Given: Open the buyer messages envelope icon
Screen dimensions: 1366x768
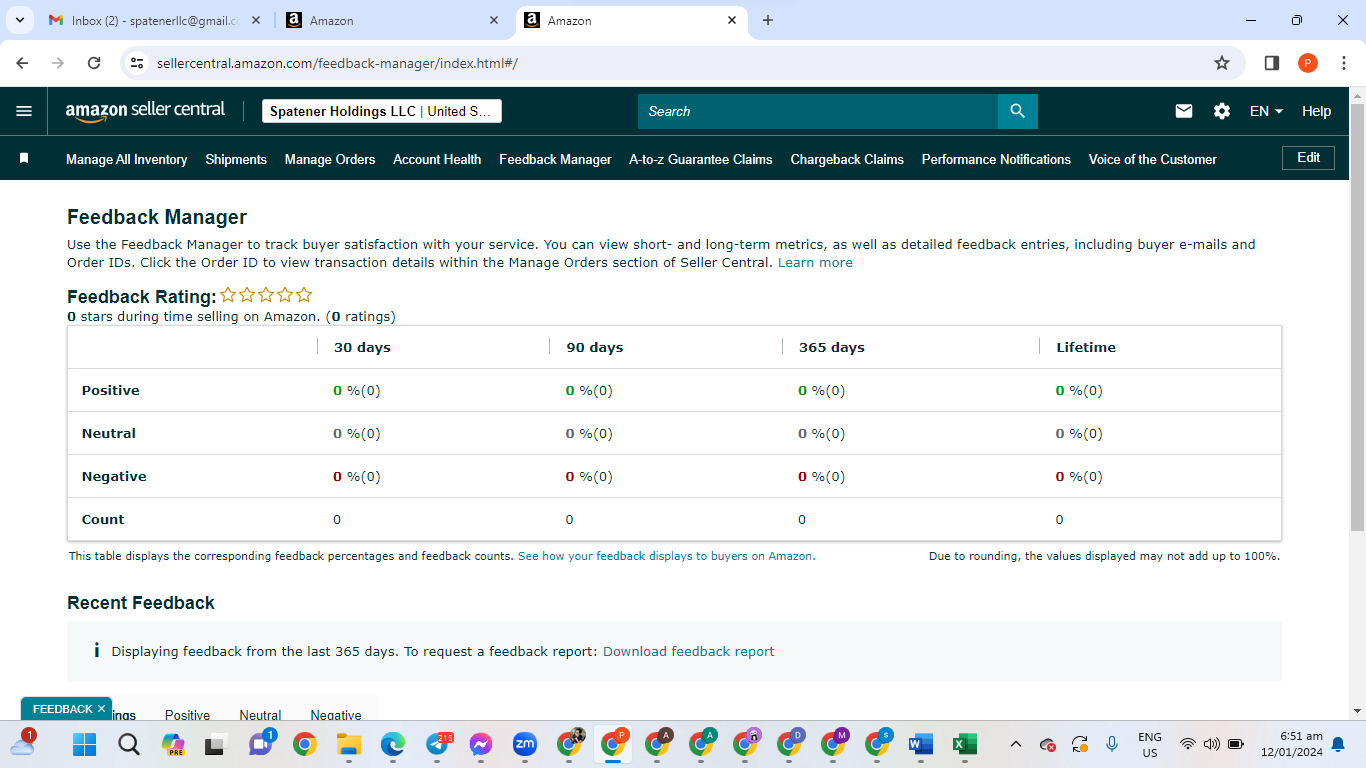Looking at the screenshot, I should point(1184,111).
